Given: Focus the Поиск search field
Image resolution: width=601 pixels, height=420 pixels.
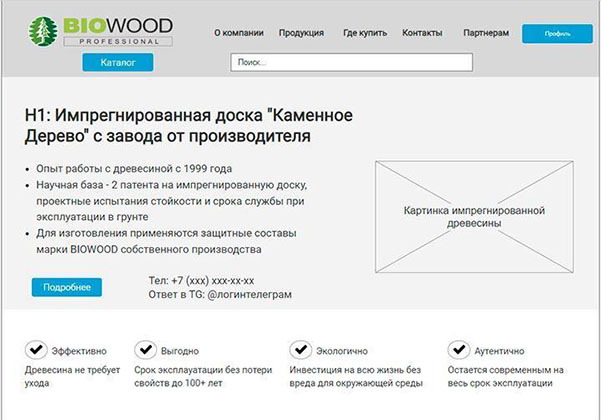Looking at the screenshot, I should point(351,62).
